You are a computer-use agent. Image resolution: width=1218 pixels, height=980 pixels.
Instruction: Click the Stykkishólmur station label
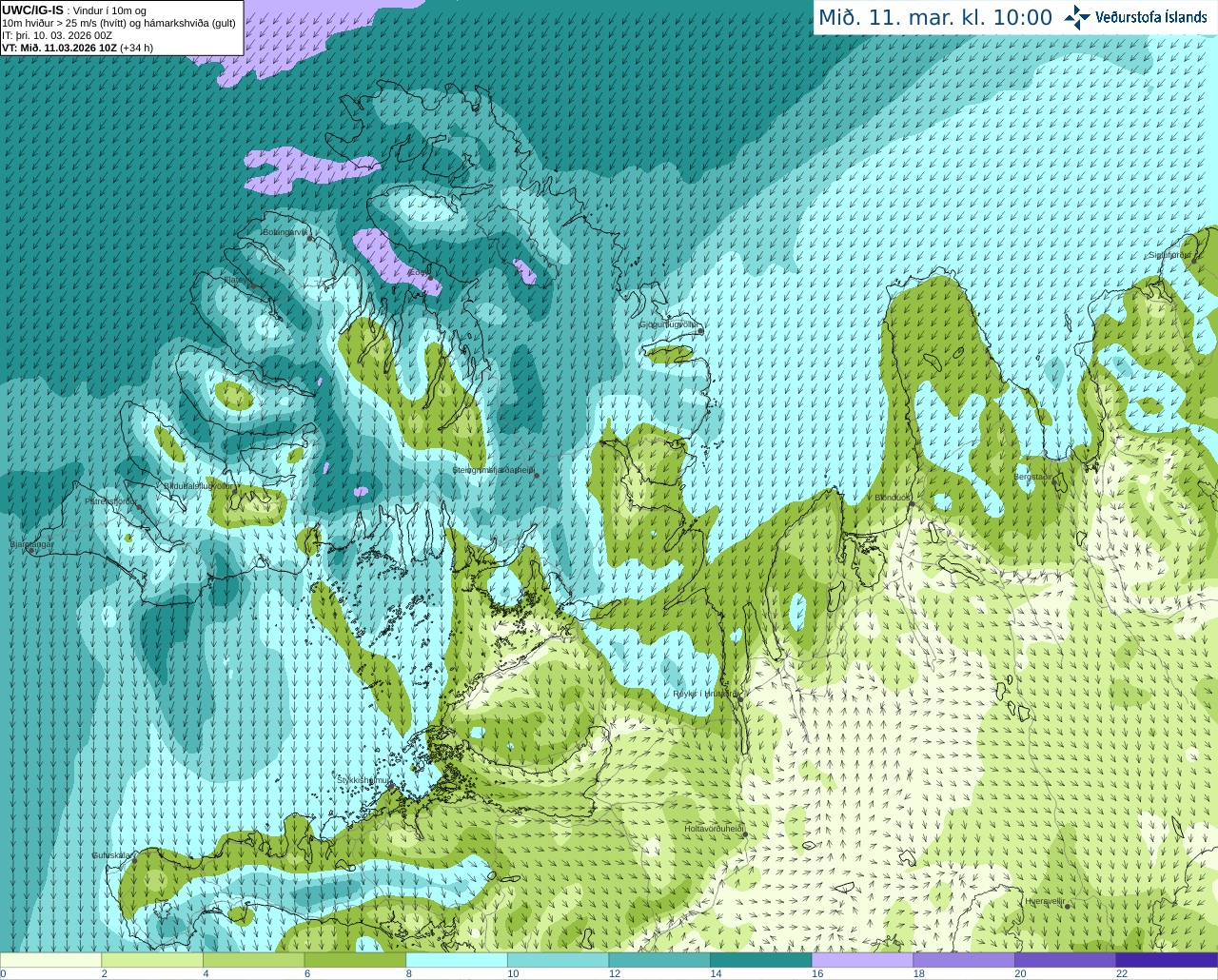click(x=363, y=780)
